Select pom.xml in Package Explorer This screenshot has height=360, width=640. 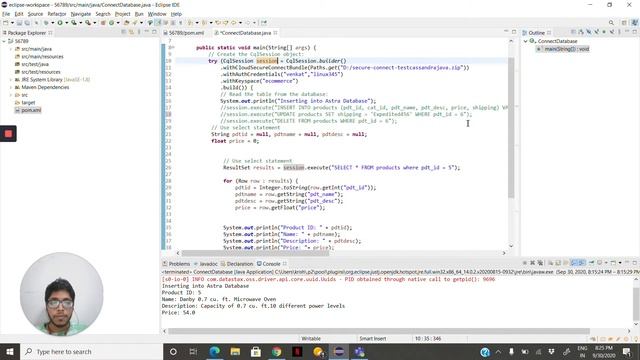[31, 110]
